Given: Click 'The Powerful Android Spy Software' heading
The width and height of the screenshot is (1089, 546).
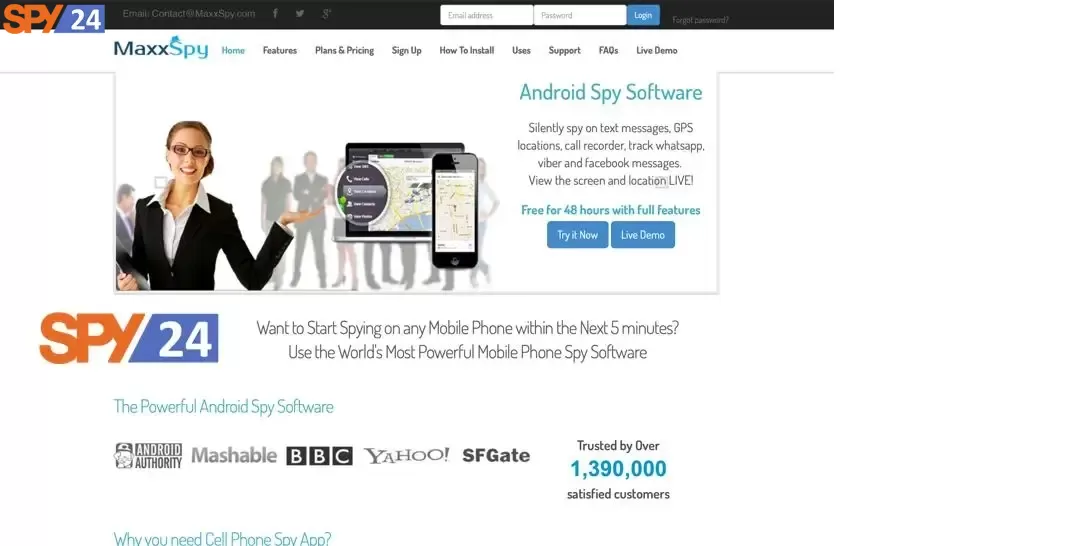Looking at the screenshot, I should (x=224, y=406).
